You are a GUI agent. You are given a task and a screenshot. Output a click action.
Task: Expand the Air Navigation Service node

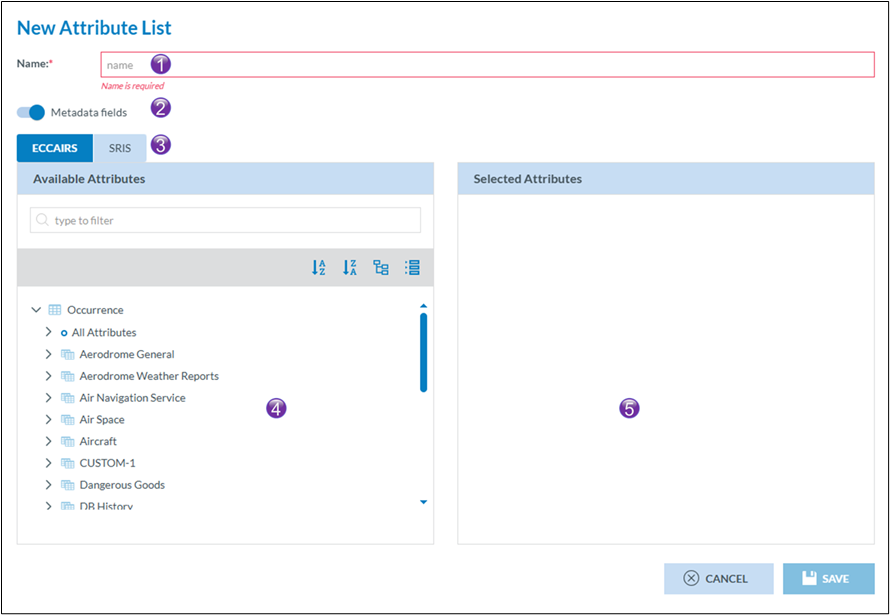[48, 398]
